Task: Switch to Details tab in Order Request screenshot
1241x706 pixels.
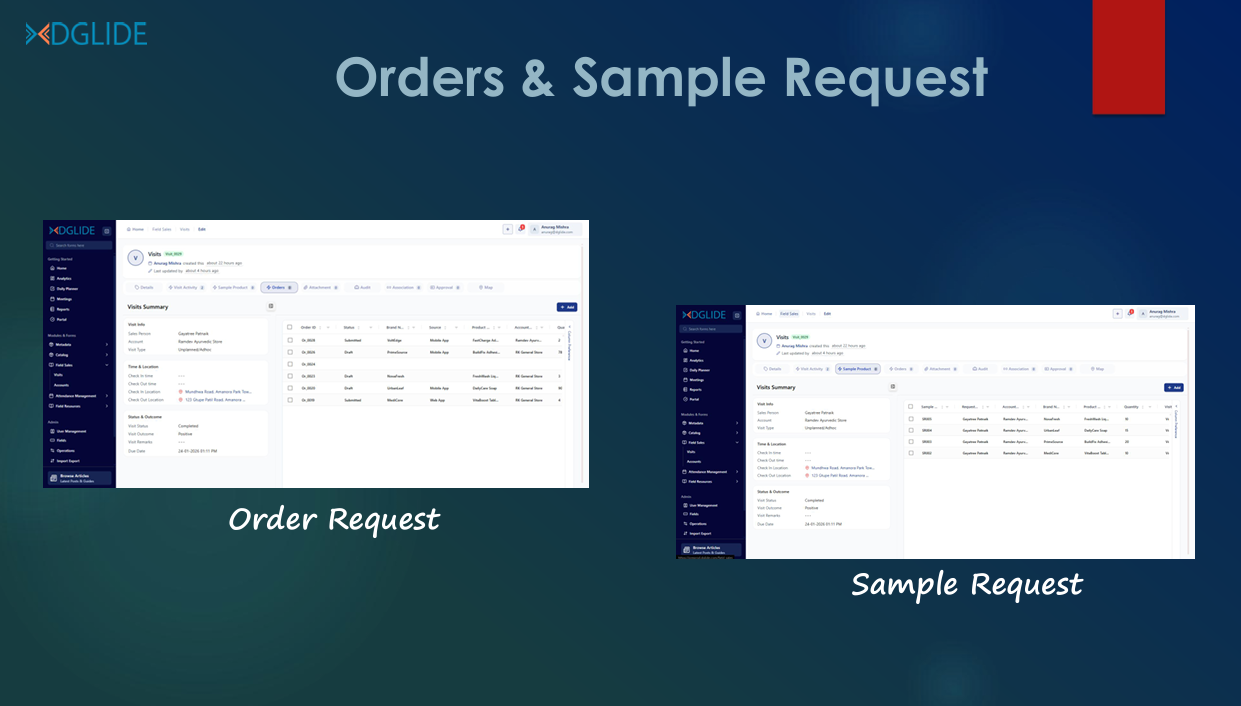Action: coord(144,288)
